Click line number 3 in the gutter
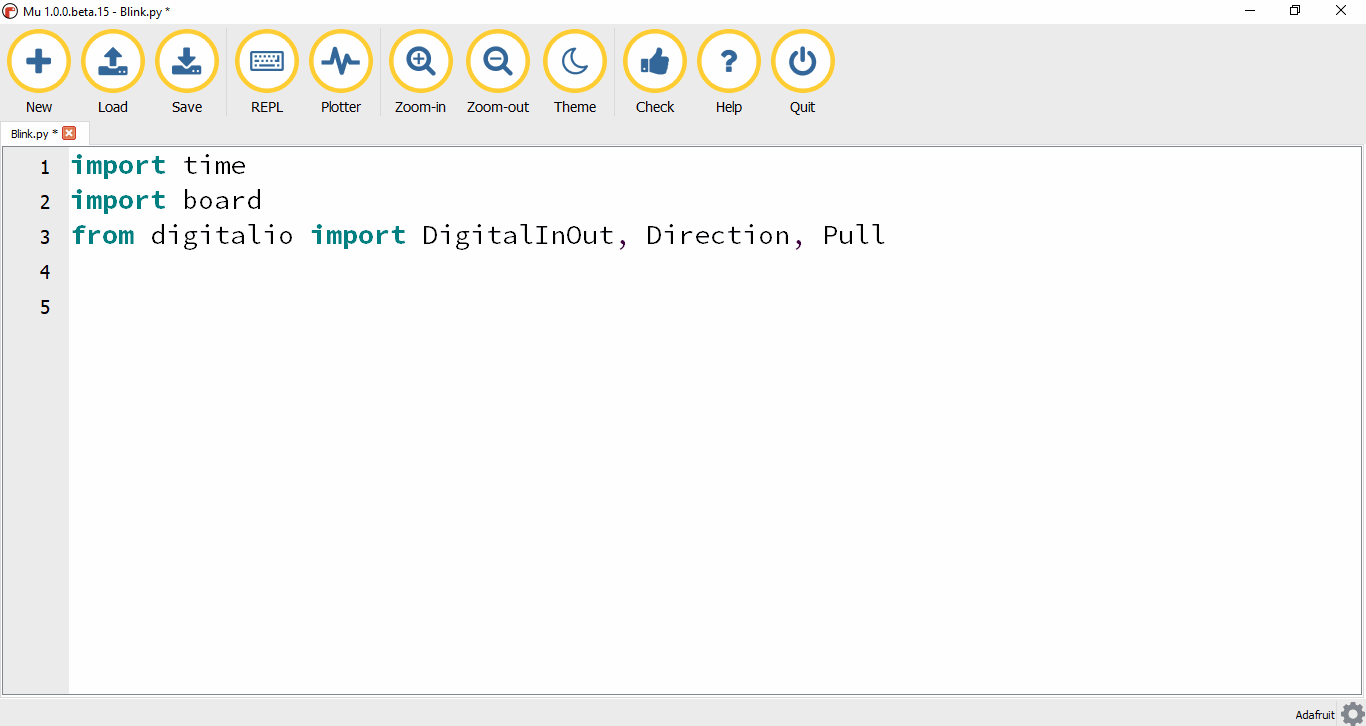Viewport: 1366px width, 726px height. (44, 236)
